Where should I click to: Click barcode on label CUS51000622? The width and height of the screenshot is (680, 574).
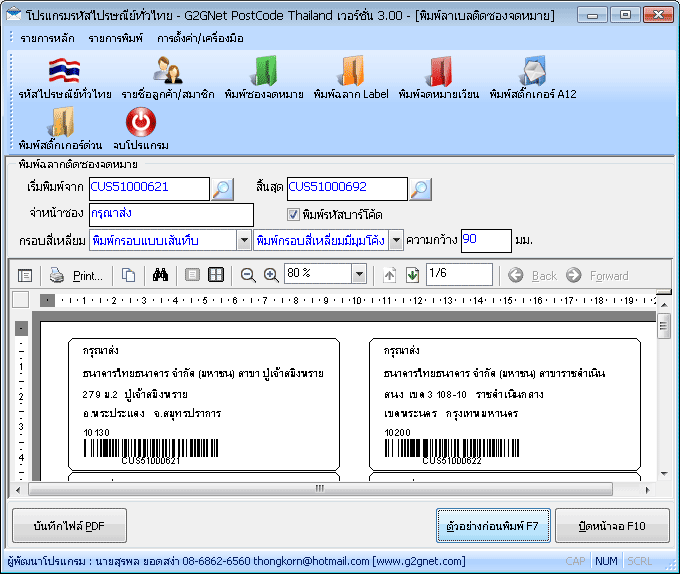click(452, 448)
